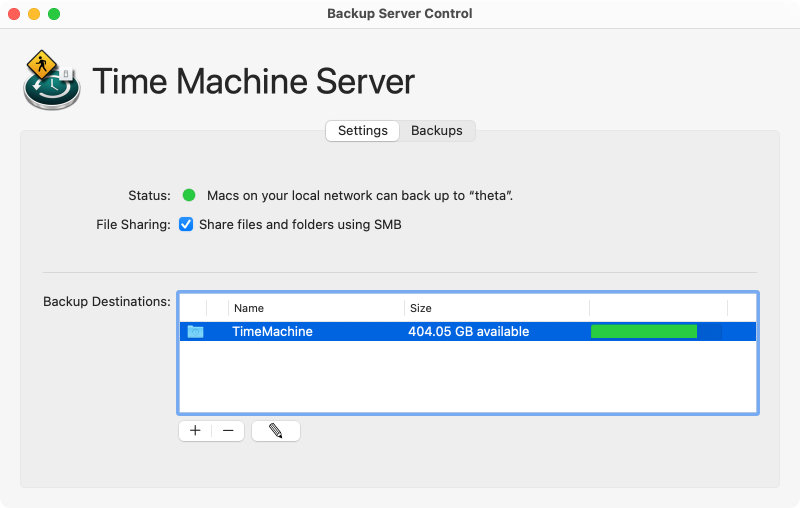Click the green status indicator dot
Image resolution: width=800 pixels, height=508 pixels.
coord(189,195)
